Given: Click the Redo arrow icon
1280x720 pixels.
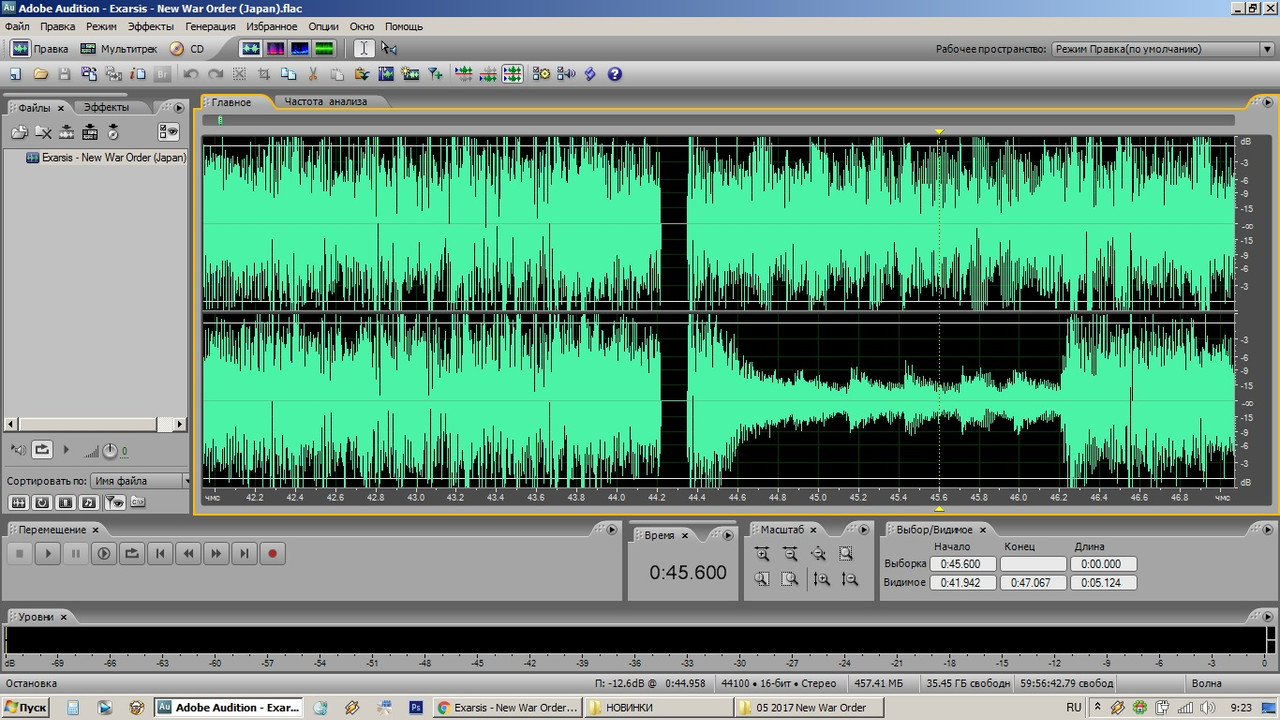Looking at the screenshot, I should pyautogui.click(x=215, y=74).
